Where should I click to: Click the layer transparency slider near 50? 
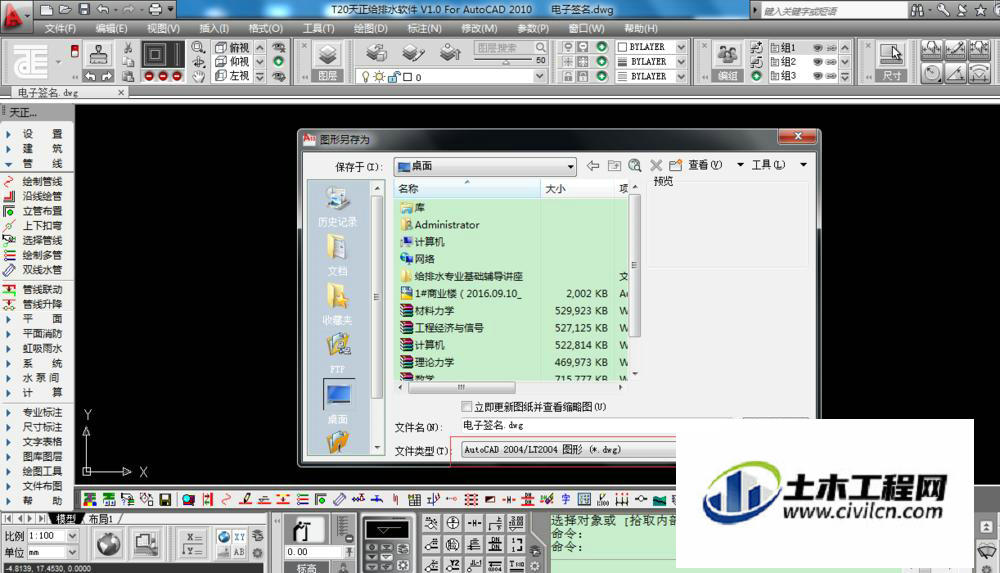pos(506,61)
